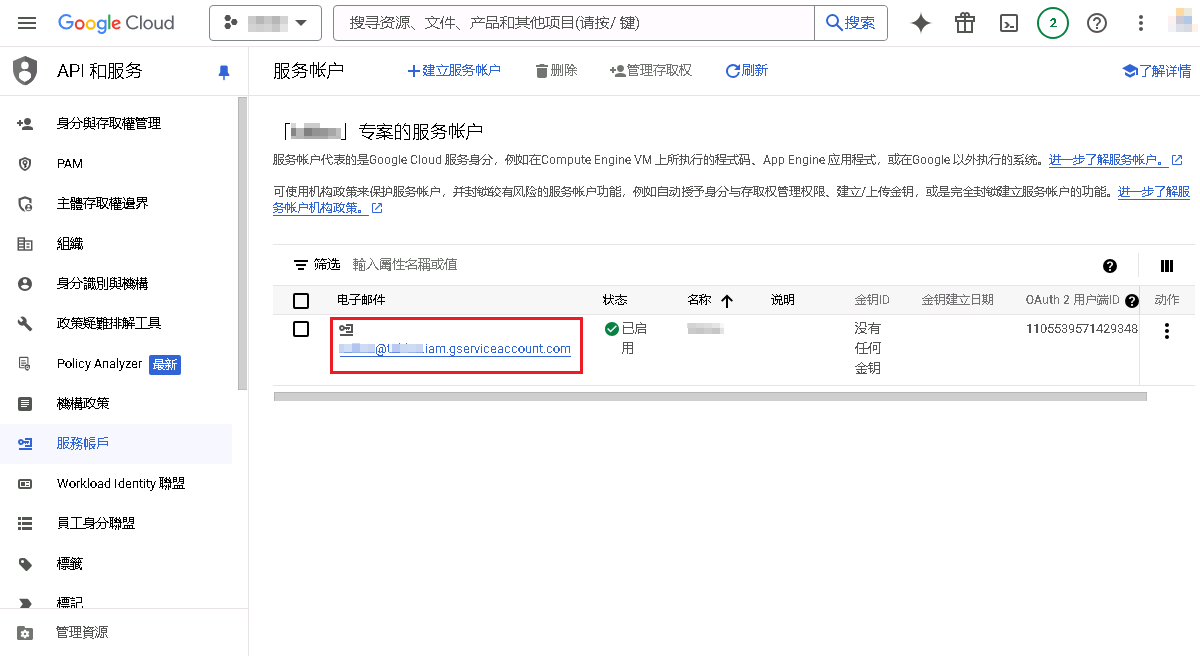This screenshot has width=1200, height=656.
Task: Click the 110553957142934 client ID cell
Action: point(1082,329)
